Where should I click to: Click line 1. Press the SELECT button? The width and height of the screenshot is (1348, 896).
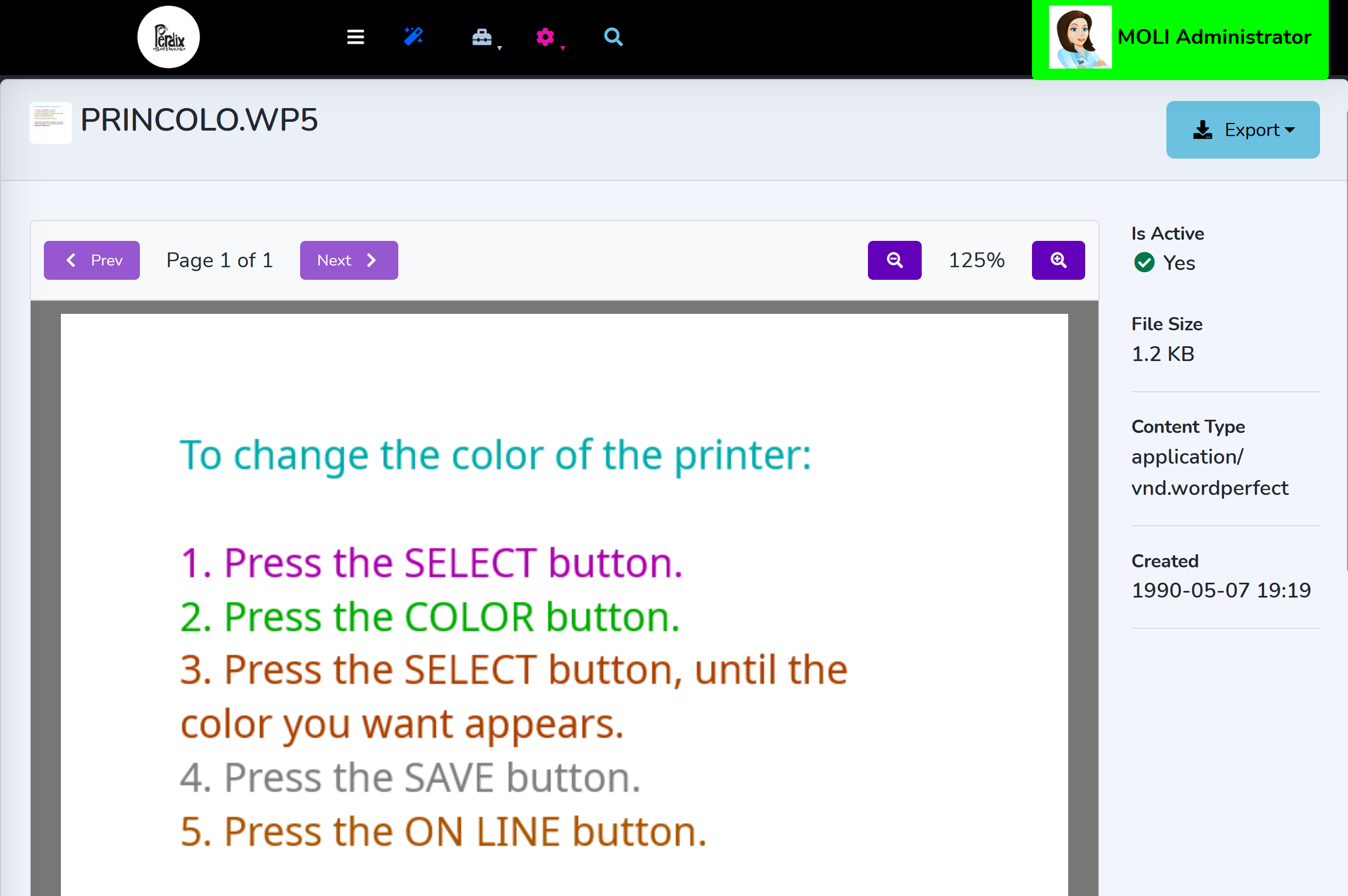tap(431, 563)
